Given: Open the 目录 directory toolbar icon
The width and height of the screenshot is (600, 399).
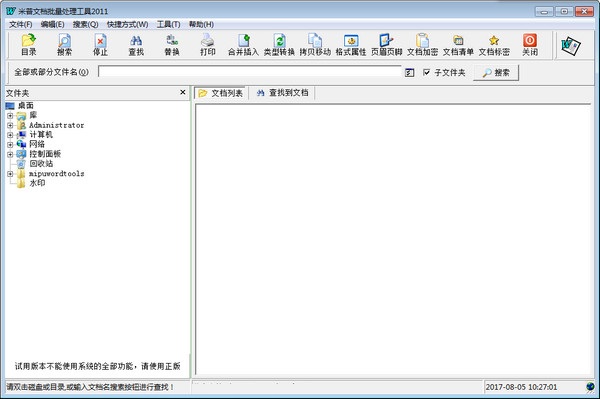Looking at the screenshot, I should click(x=29, y=45).
